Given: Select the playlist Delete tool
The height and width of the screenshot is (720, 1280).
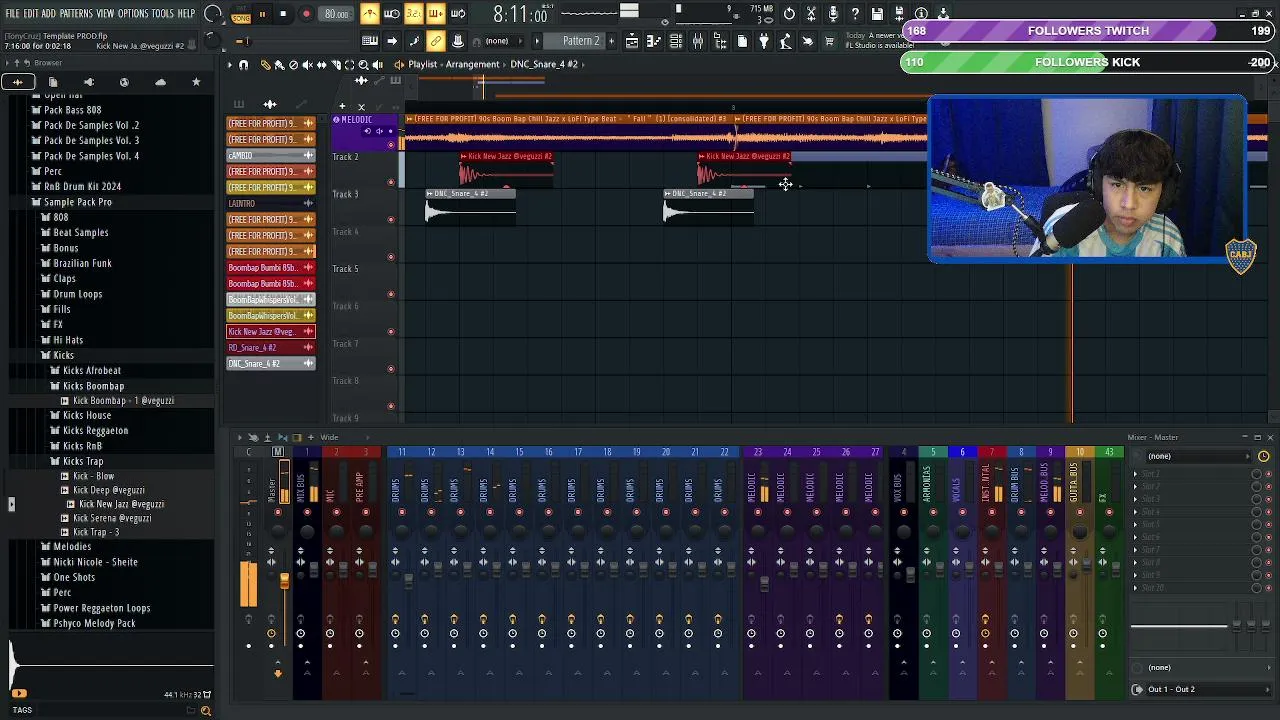Looking at the screenshot, I should (x=293, y=64).
